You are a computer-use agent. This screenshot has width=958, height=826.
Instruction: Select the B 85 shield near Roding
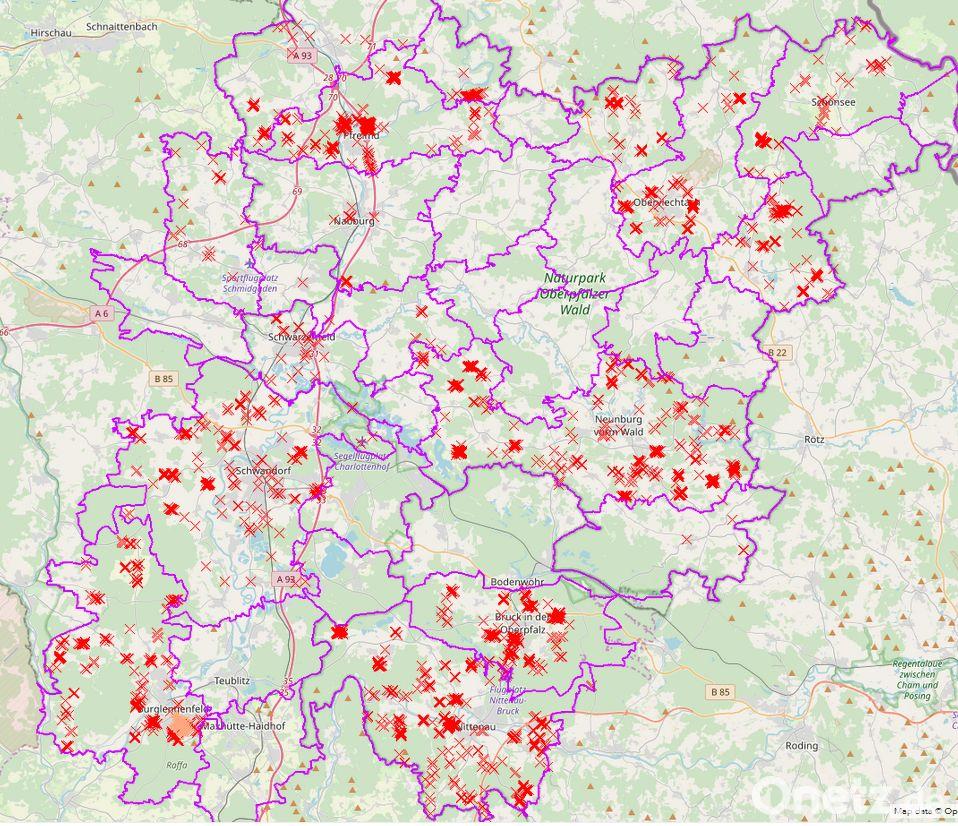720,692
